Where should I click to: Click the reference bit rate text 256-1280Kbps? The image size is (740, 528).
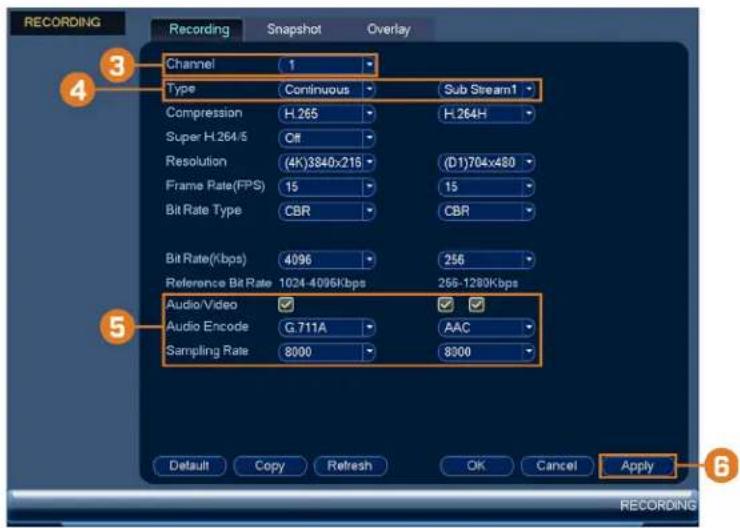click(x=478, y=283)
